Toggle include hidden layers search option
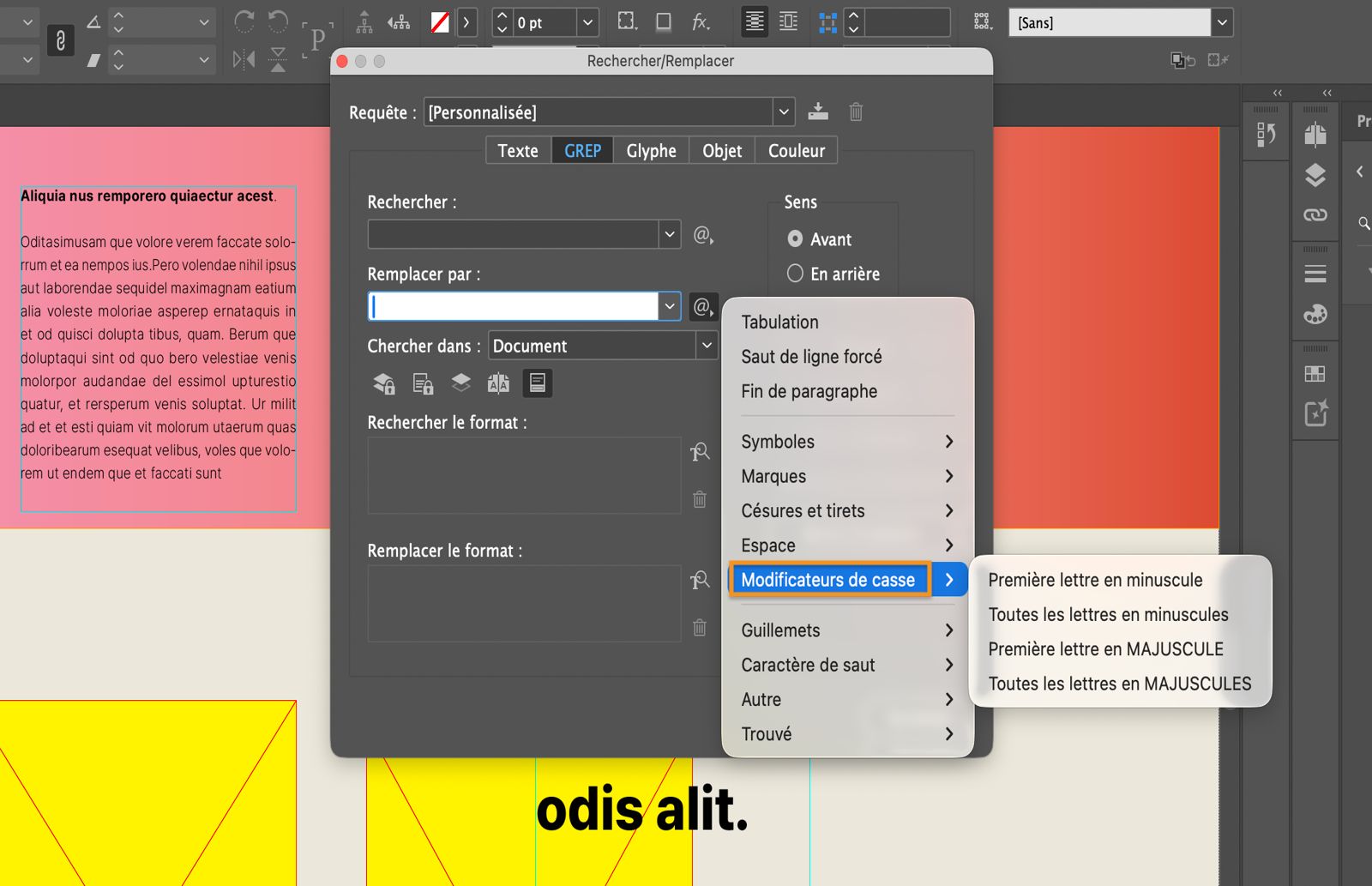This screenshot has width=1372, height=886. [461, 383]
